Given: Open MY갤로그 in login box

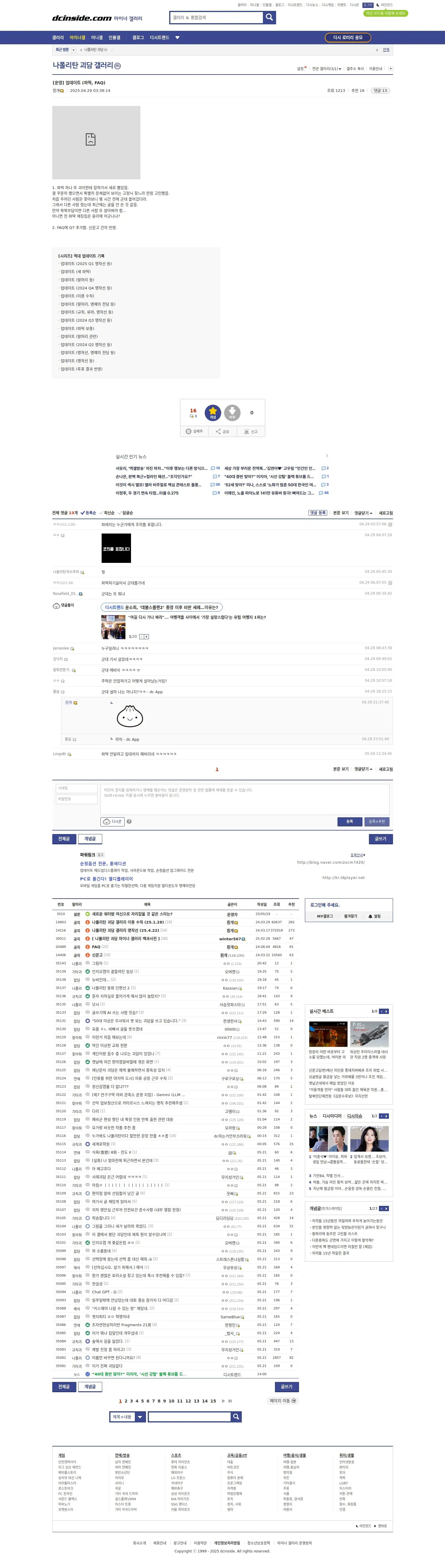Looking at the screenshot, I should (x=325, y=916).
